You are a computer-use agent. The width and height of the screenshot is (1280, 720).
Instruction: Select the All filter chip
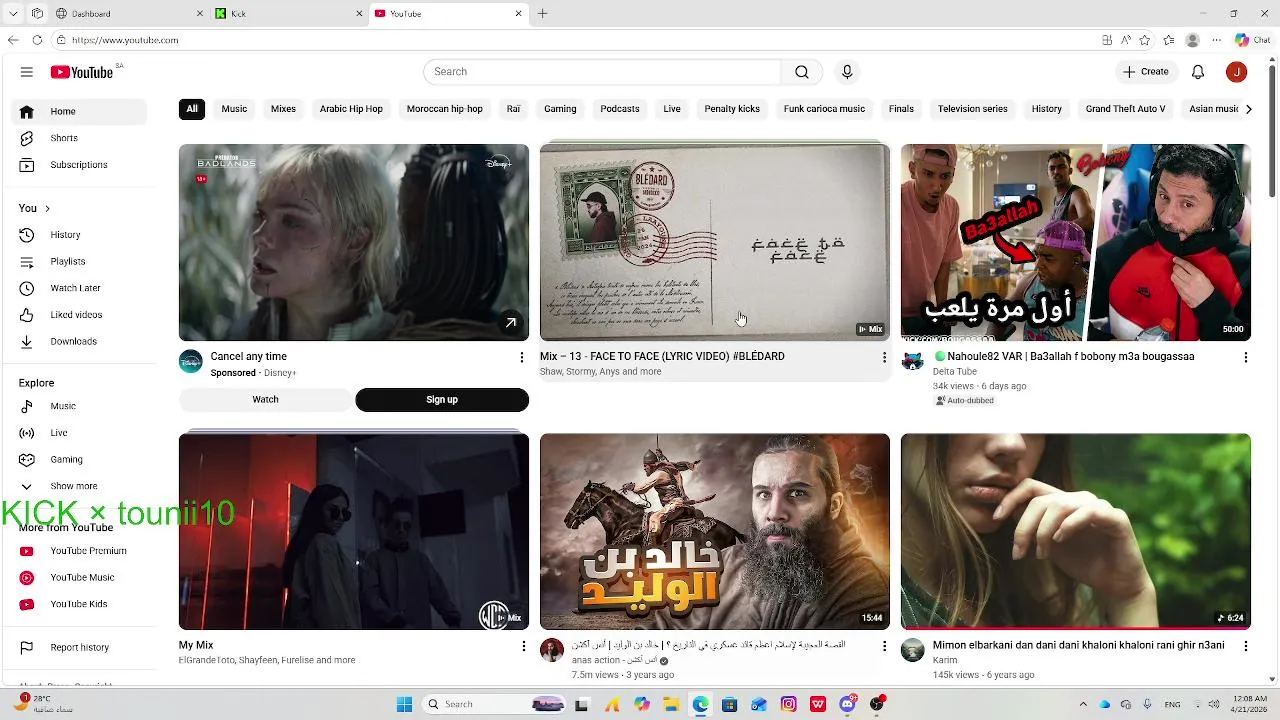pos(192,109)
